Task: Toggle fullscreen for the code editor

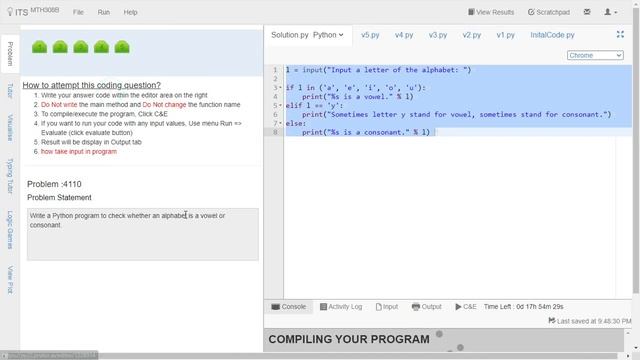Action: (x=620, y=35)
